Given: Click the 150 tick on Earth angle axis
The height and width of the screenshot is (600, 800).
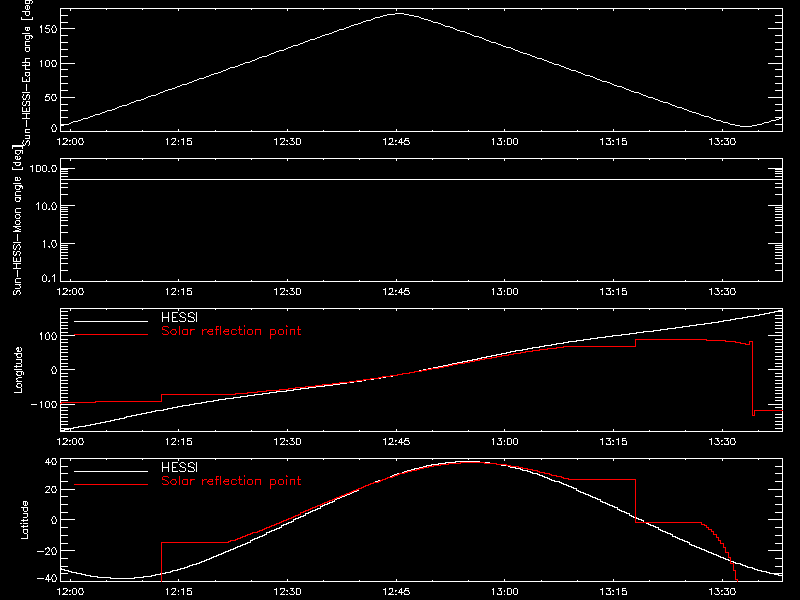Looking at the screenshot, I should [48, 29].
